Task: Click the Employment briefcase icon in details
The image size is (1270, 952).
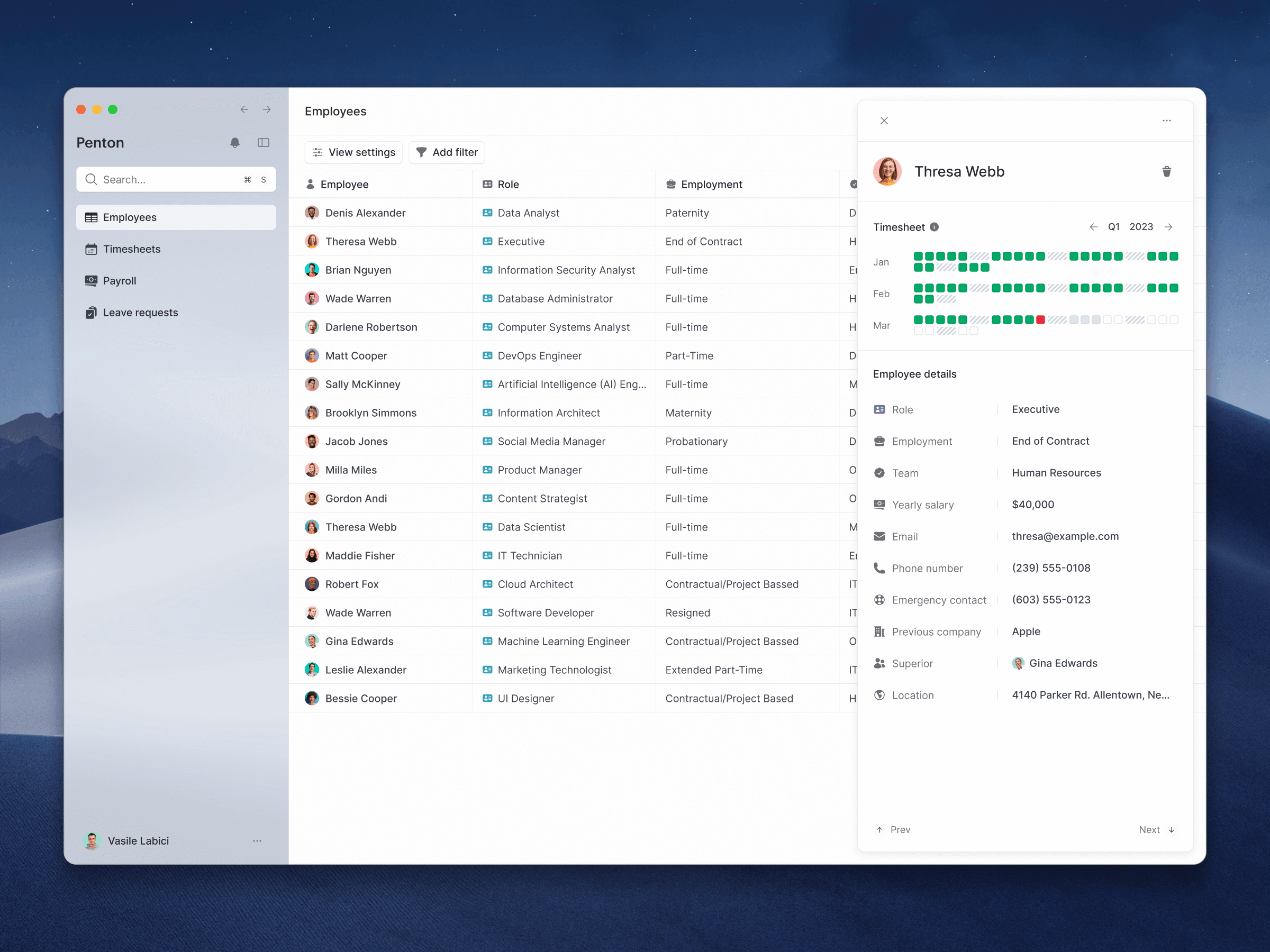Action: coord(879,441)
